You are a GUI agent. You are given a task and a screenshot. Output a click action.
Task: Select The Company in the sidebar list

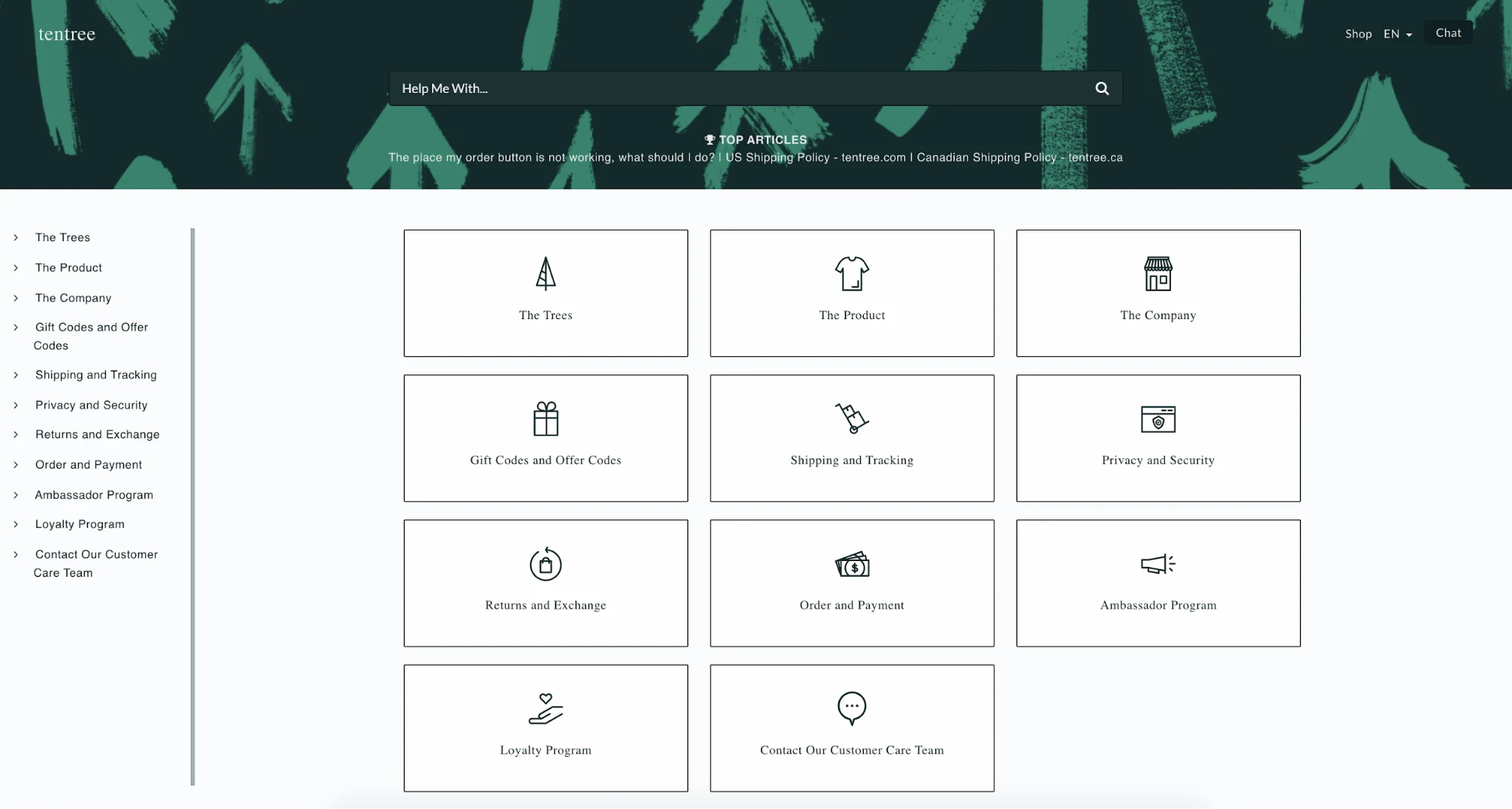73,298
